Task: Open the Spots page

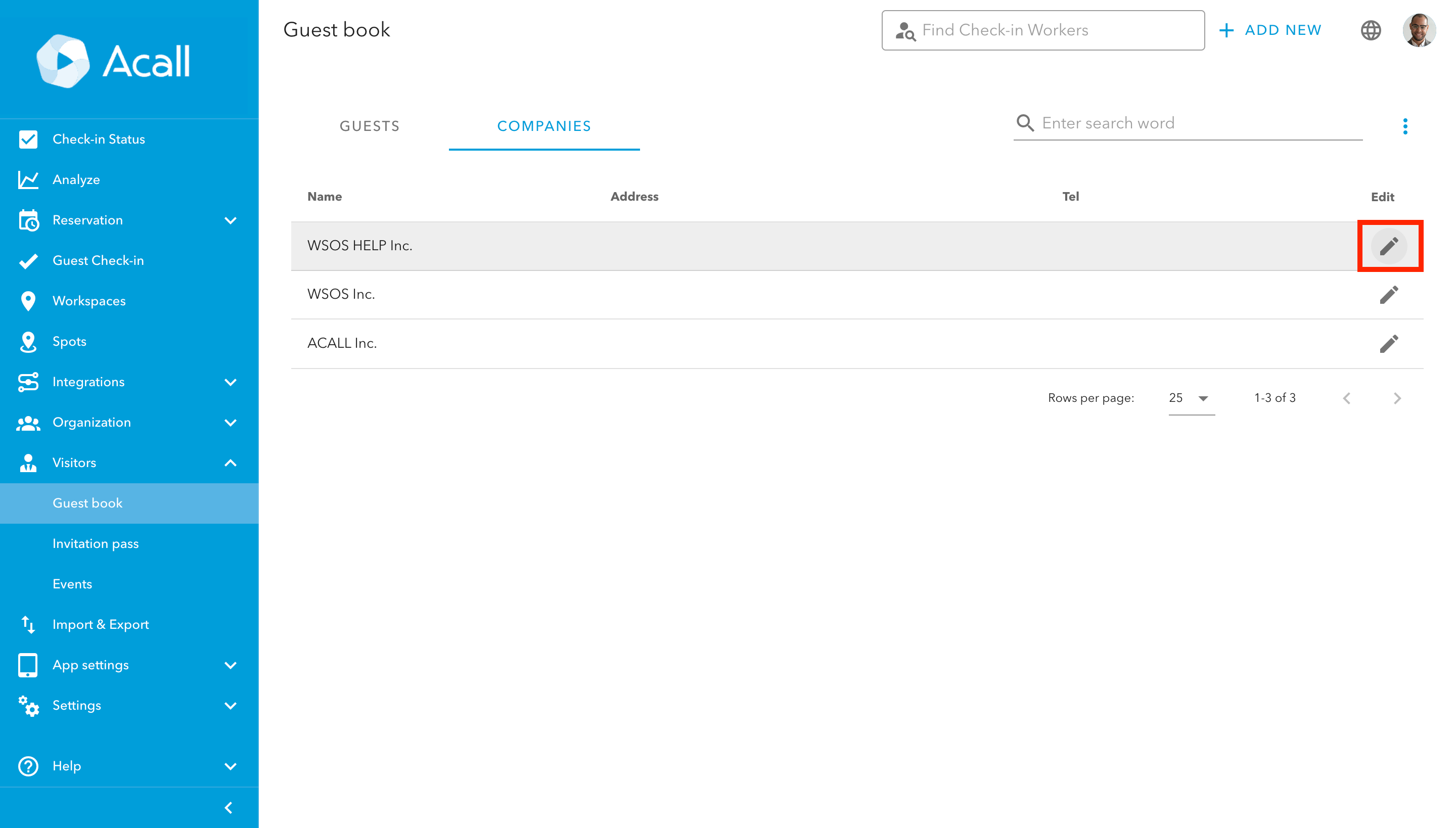Action: tap(129, 341)
